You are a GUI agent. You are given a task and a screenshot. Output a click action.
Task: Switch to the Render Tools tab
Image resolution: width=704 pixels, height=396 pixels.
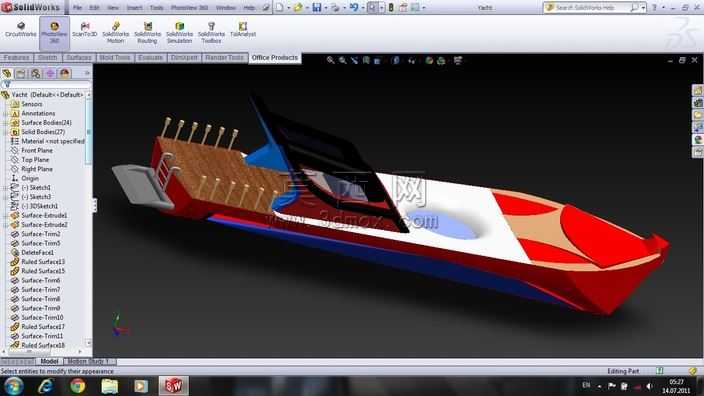click(x=224, y=57)
